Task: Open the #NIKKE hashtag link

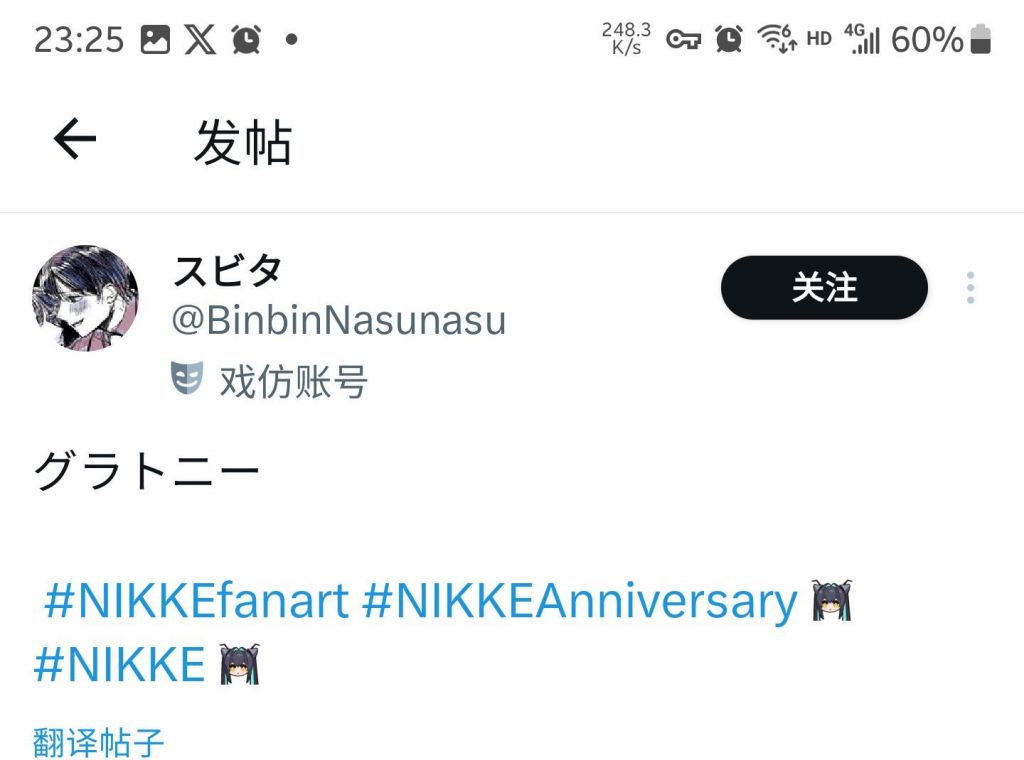Action: 119,665
